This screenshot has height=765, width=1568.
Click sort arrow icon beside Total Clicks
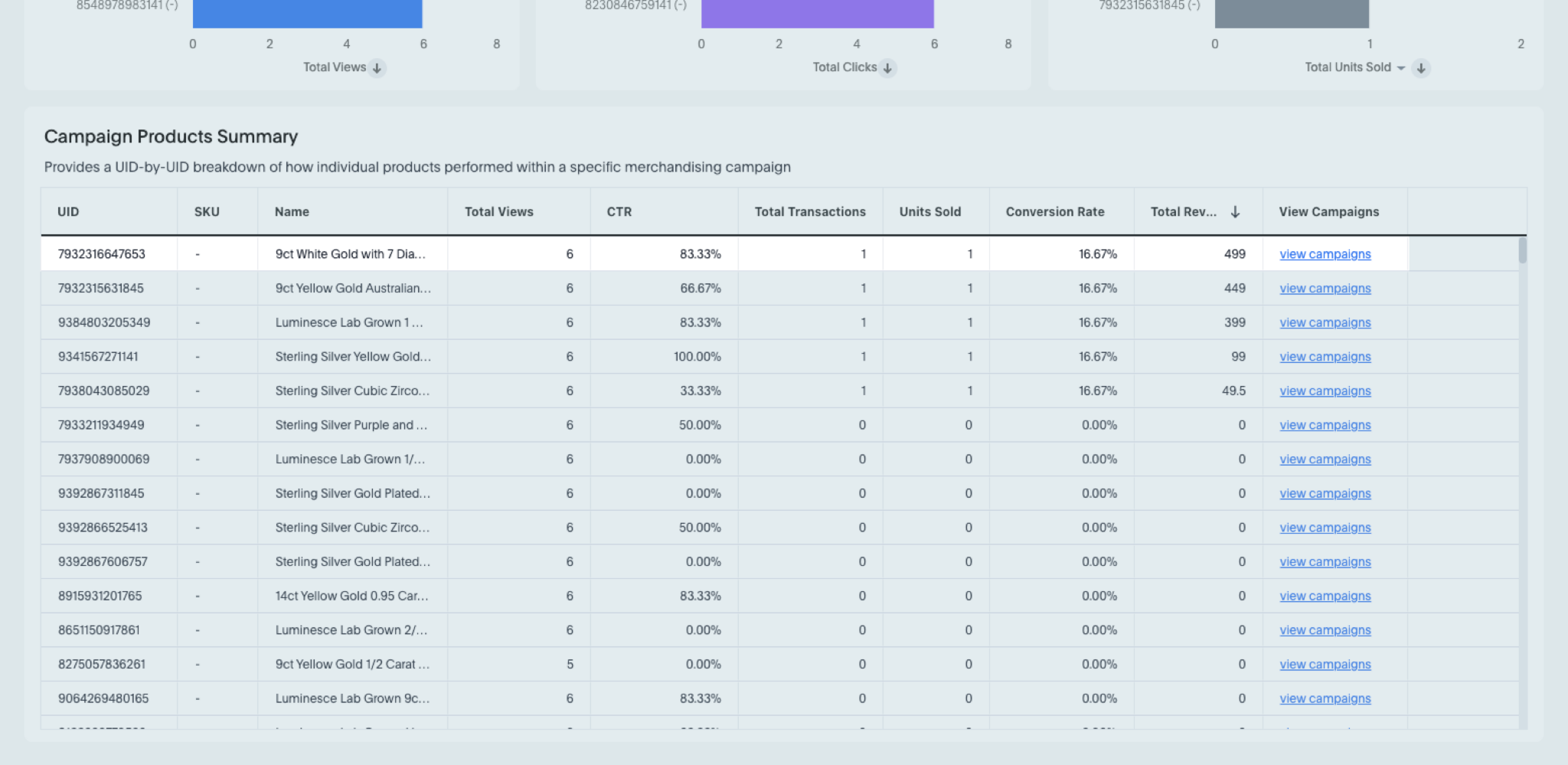click(887, 68)
